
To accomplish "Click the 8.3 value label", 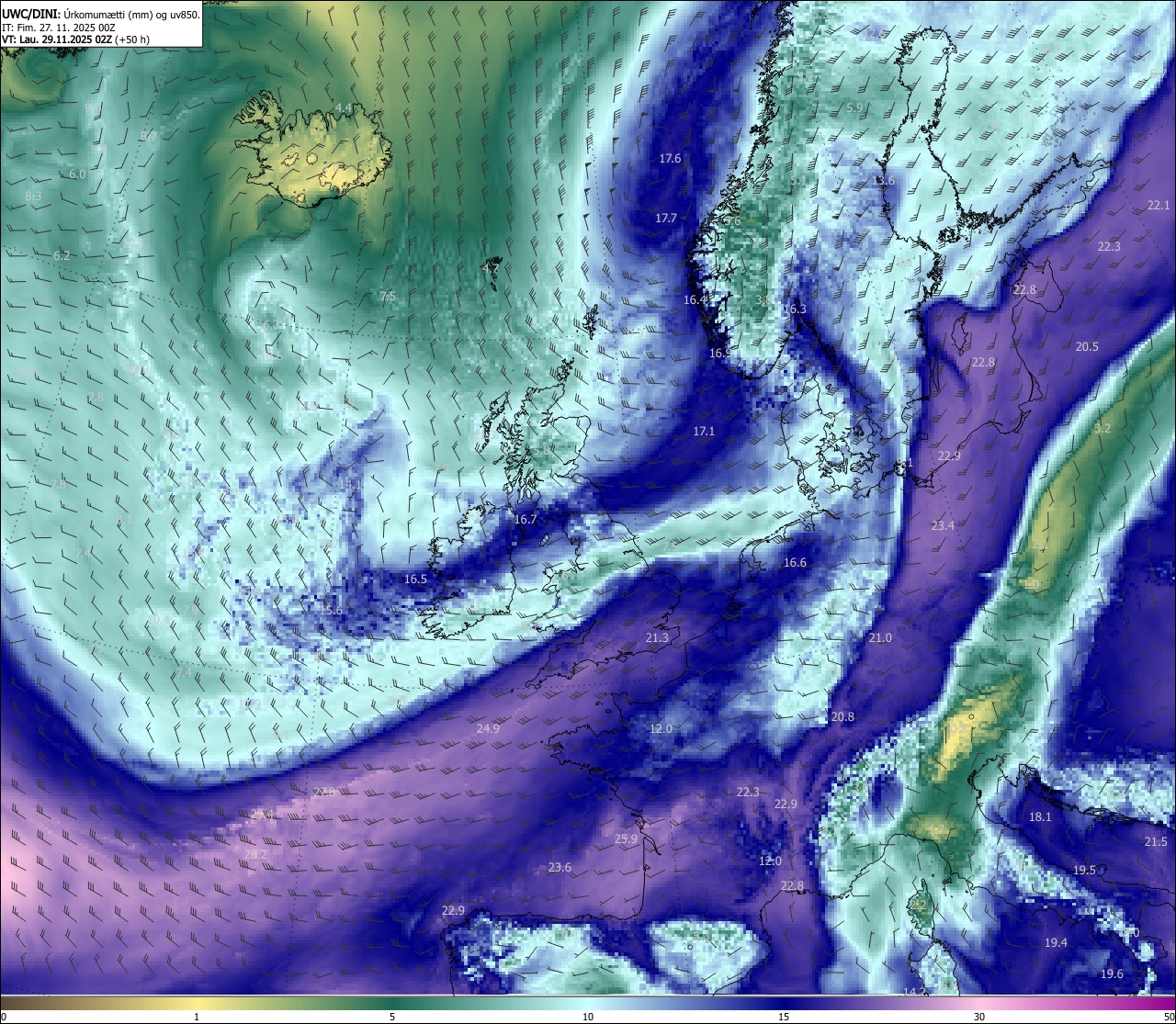I will pyautogui.click(x=33, y=196).
